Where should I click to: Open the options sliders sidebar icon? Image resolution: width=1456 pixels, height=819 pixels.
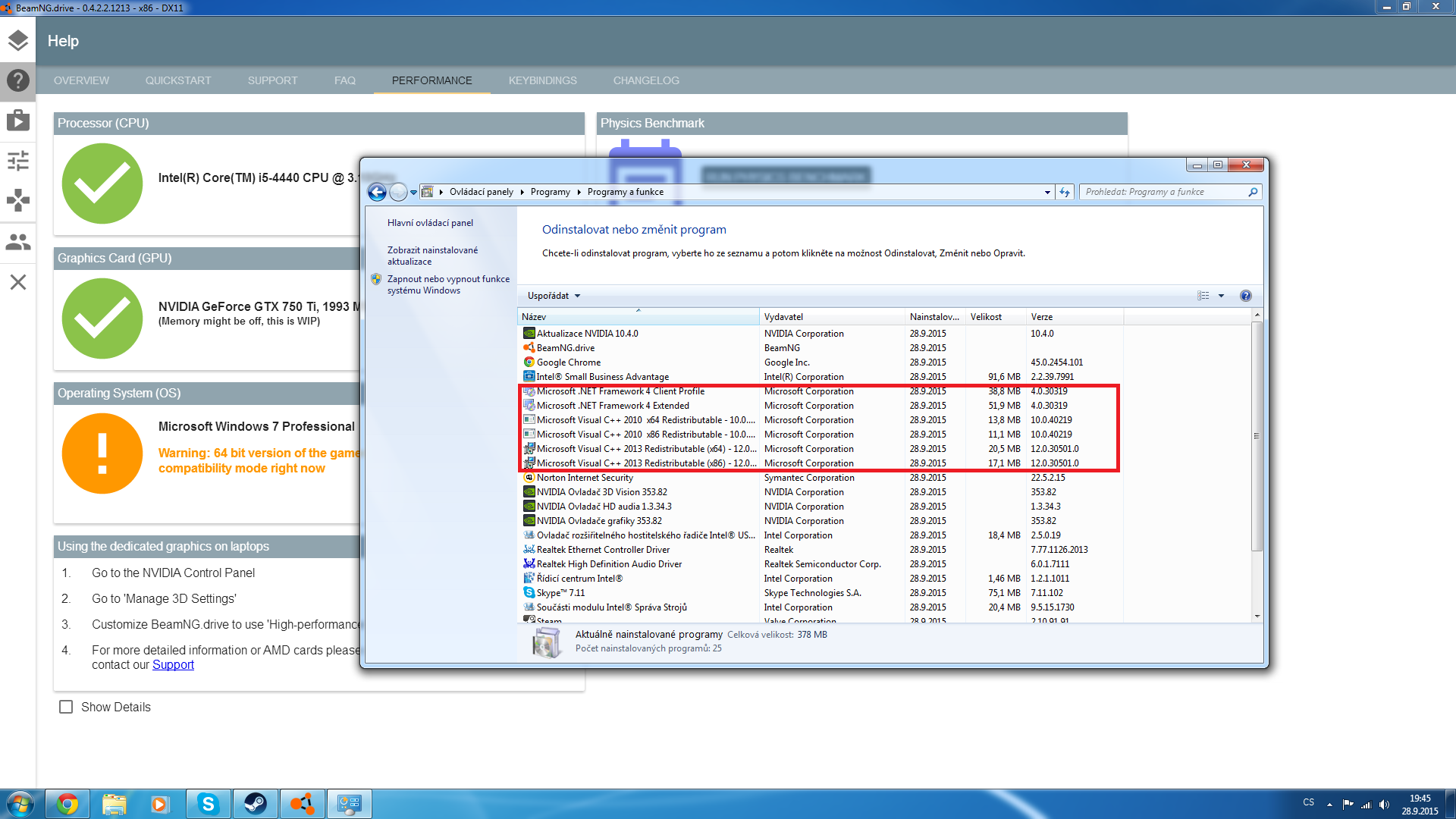[x=18, y=161]
